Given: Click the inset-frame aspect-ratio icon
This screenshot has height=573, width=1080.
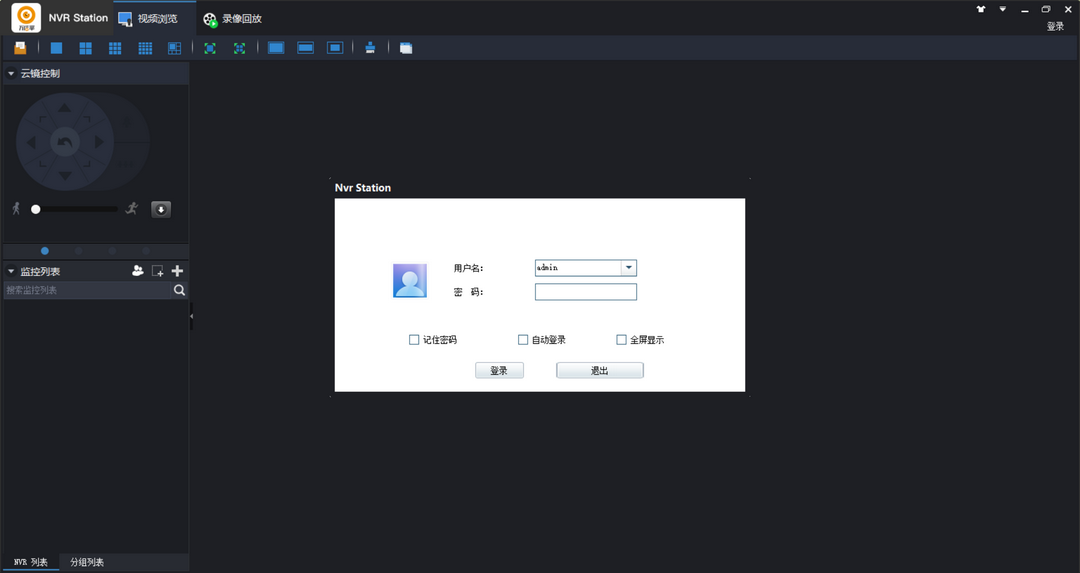Looking at the screenshot, I should pyautogui.click(x=335, y=48).
